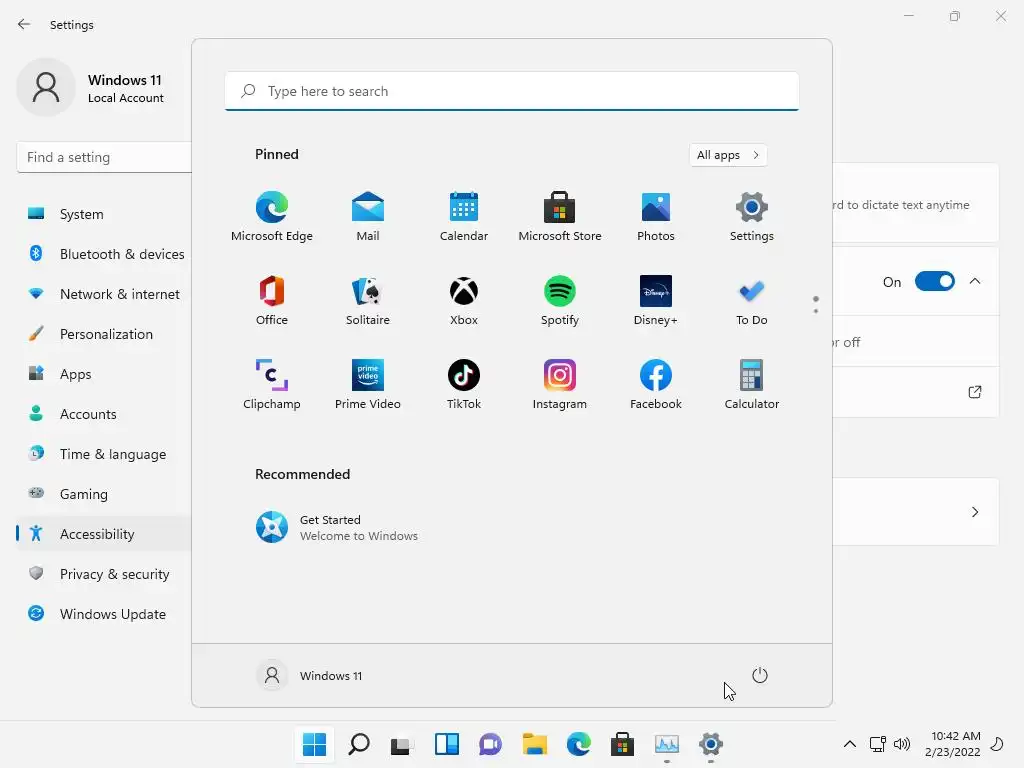Screen dimensions: 1024x768
Task: Select Gaming in Settings sidebar
Action: 104,494
